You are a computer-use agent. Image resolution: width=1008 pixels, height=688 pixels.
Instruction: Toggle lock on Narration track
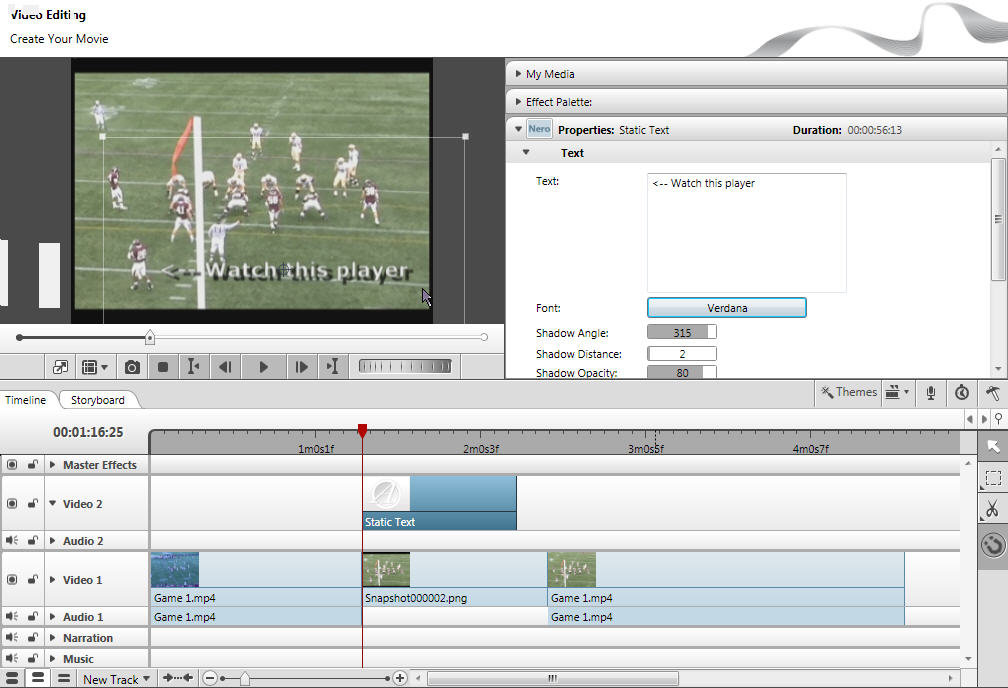tap(32, 638)
